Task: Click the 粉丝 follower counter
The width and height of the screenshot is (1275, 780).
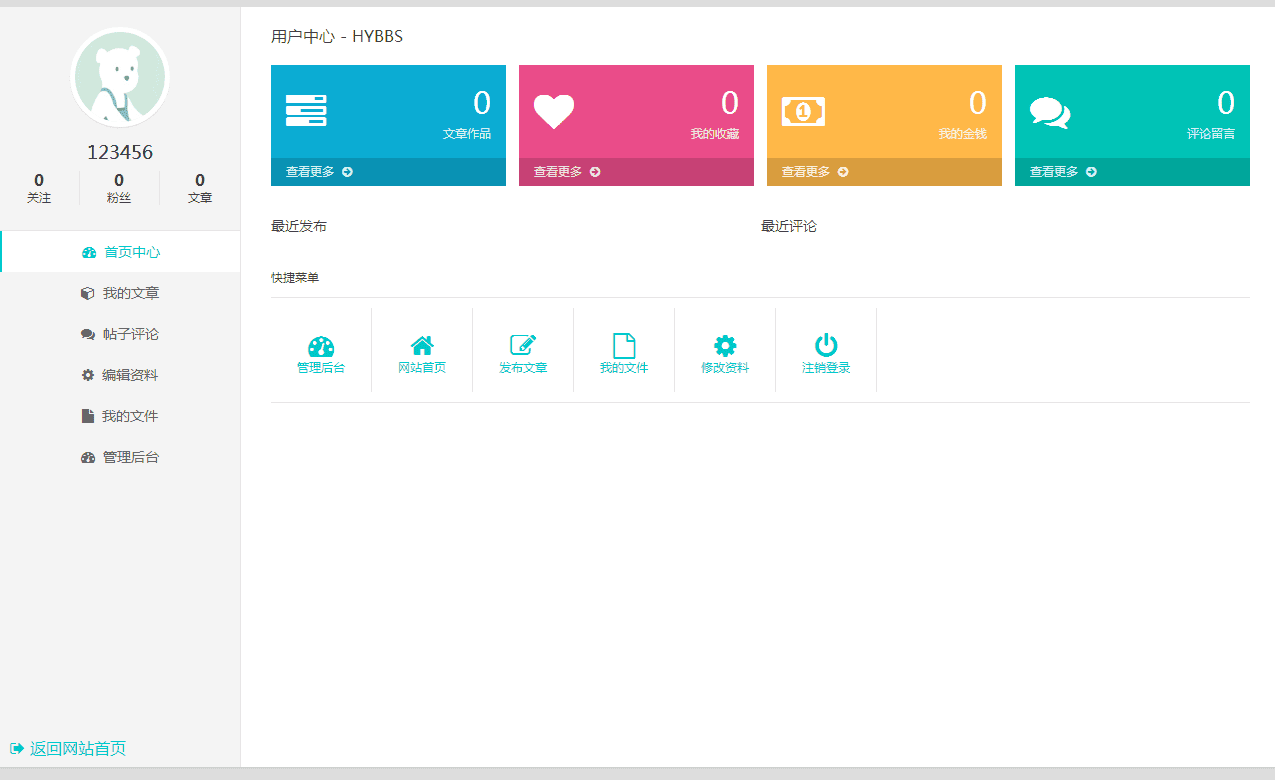Action: click(118, 188)
